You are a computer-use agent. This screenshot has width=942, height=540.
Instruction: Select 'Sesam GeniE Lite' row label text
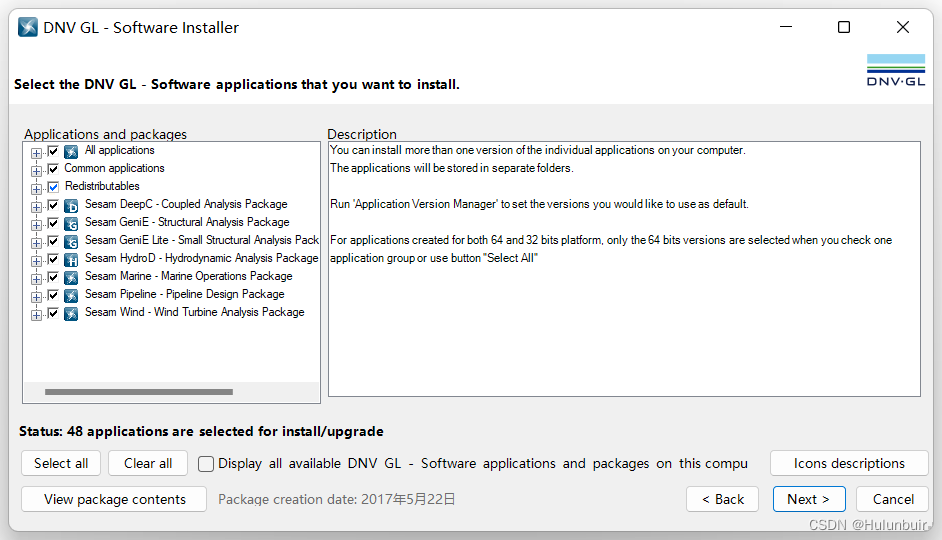(202, 240)
